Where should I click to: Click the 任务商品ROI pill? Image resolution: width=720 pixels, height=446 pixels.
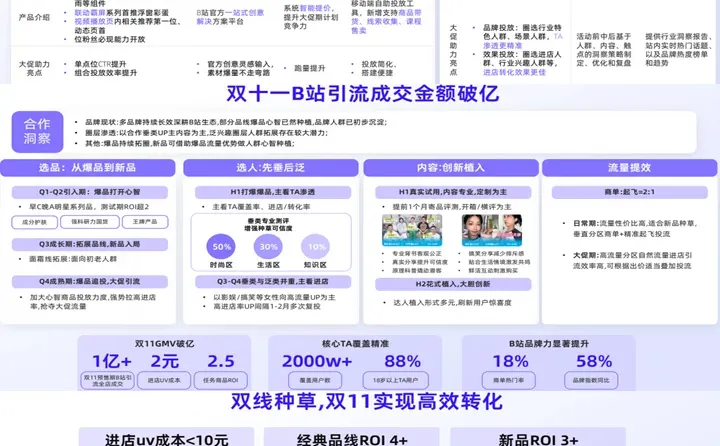[221, 380]
